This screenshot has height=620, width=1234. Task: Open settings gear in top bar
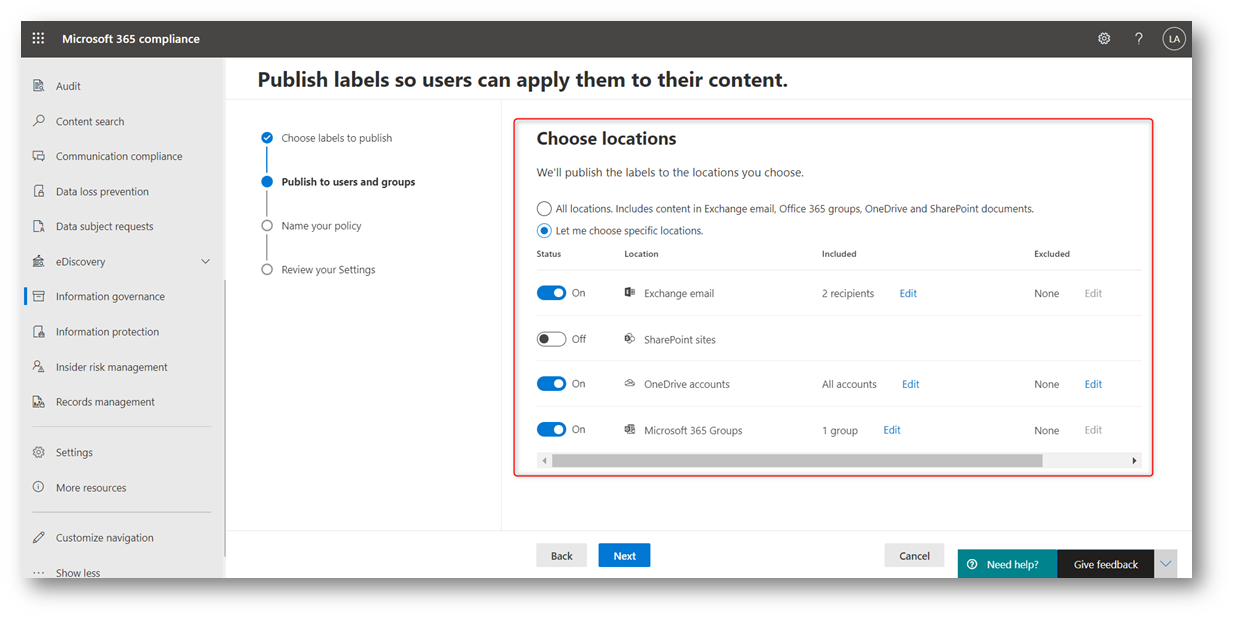coord(1104,39)
